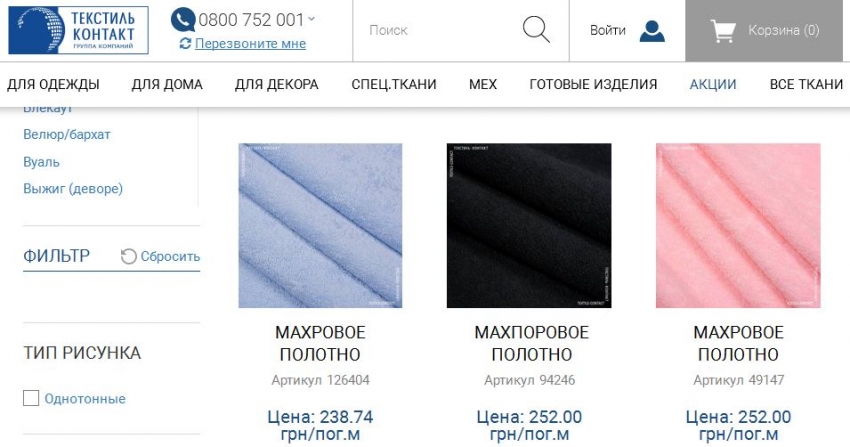Click into the Поиск search field
The image size is (850, 447).
coord(437,30)
